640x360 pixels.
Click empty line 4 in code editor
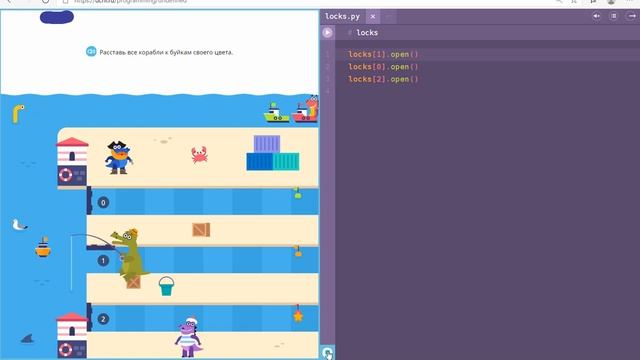tap(486, 91)
